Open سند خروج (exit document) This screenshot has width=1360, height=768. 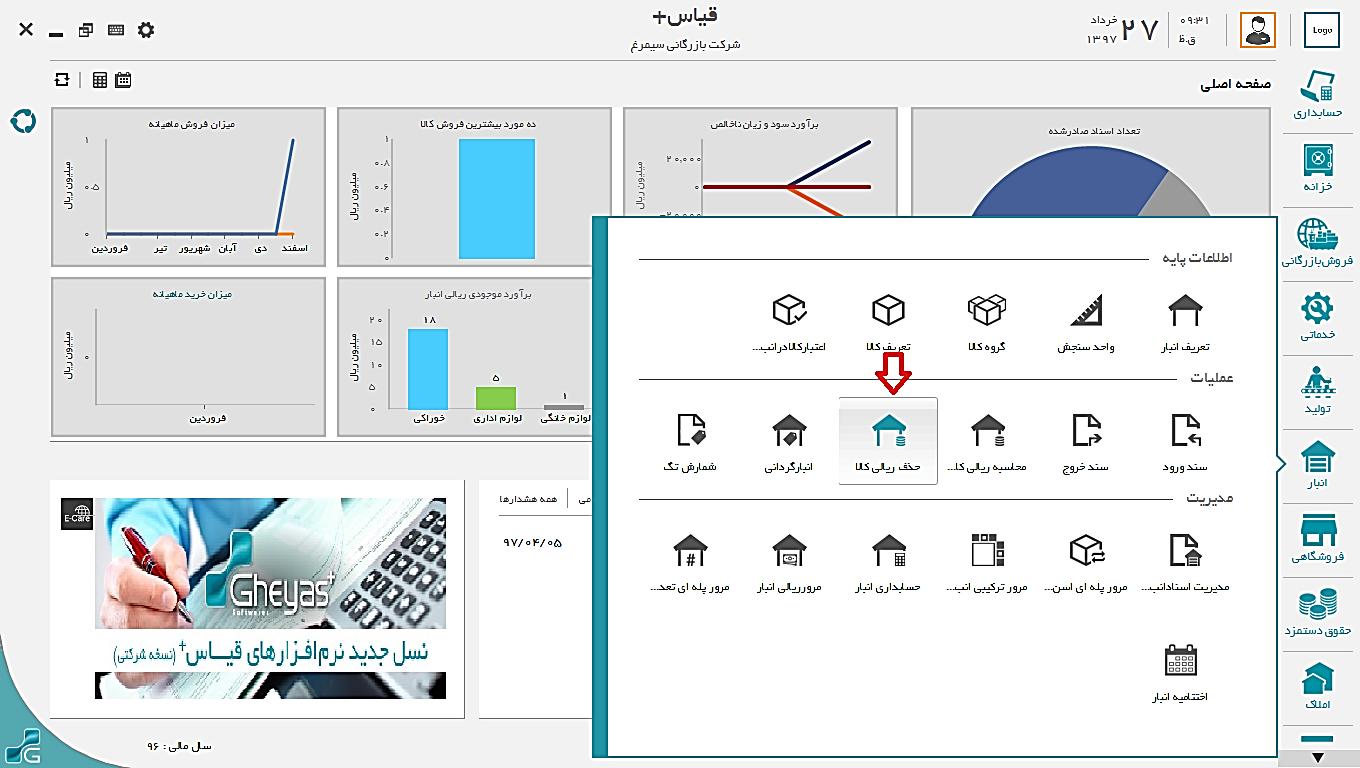(x=1086, y=442)
